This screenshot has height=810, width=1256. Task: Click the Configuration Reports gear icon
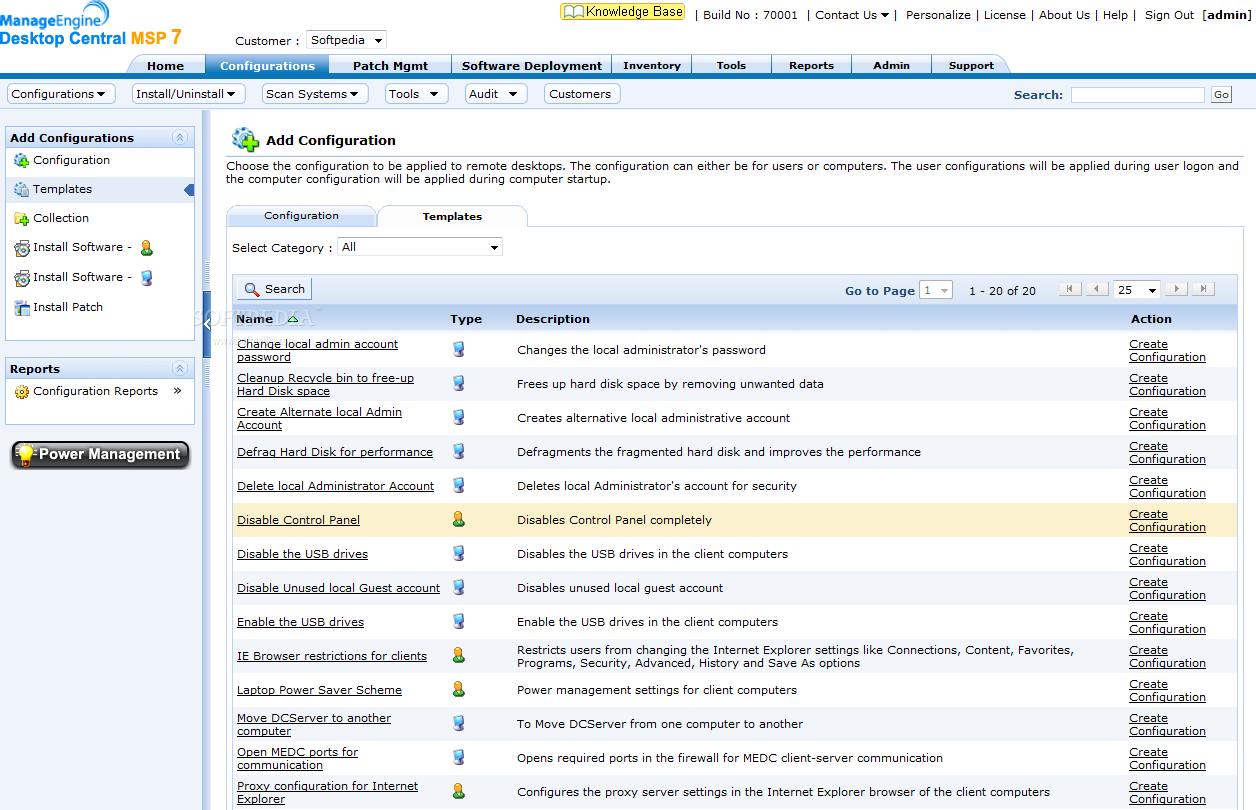[21, 392]
